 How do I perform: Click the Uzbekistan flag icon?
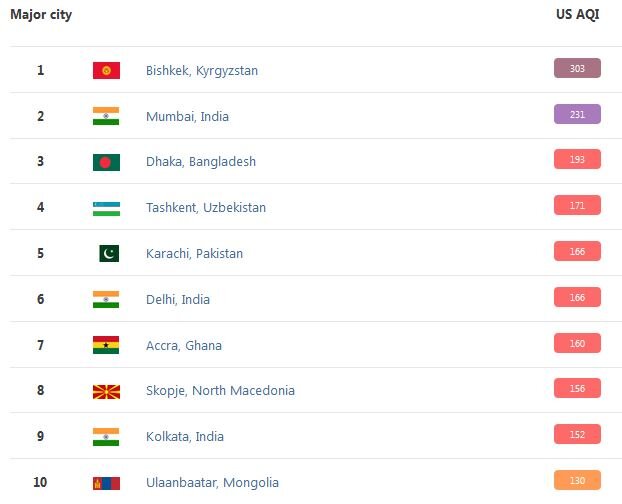pos(106,208)
